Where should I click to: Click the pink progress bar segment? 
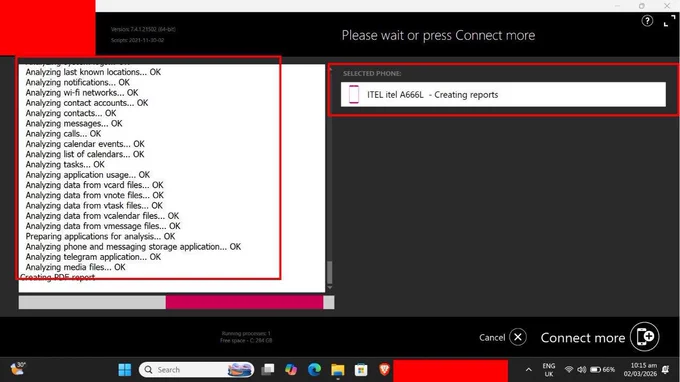click(x=244, y=302)
